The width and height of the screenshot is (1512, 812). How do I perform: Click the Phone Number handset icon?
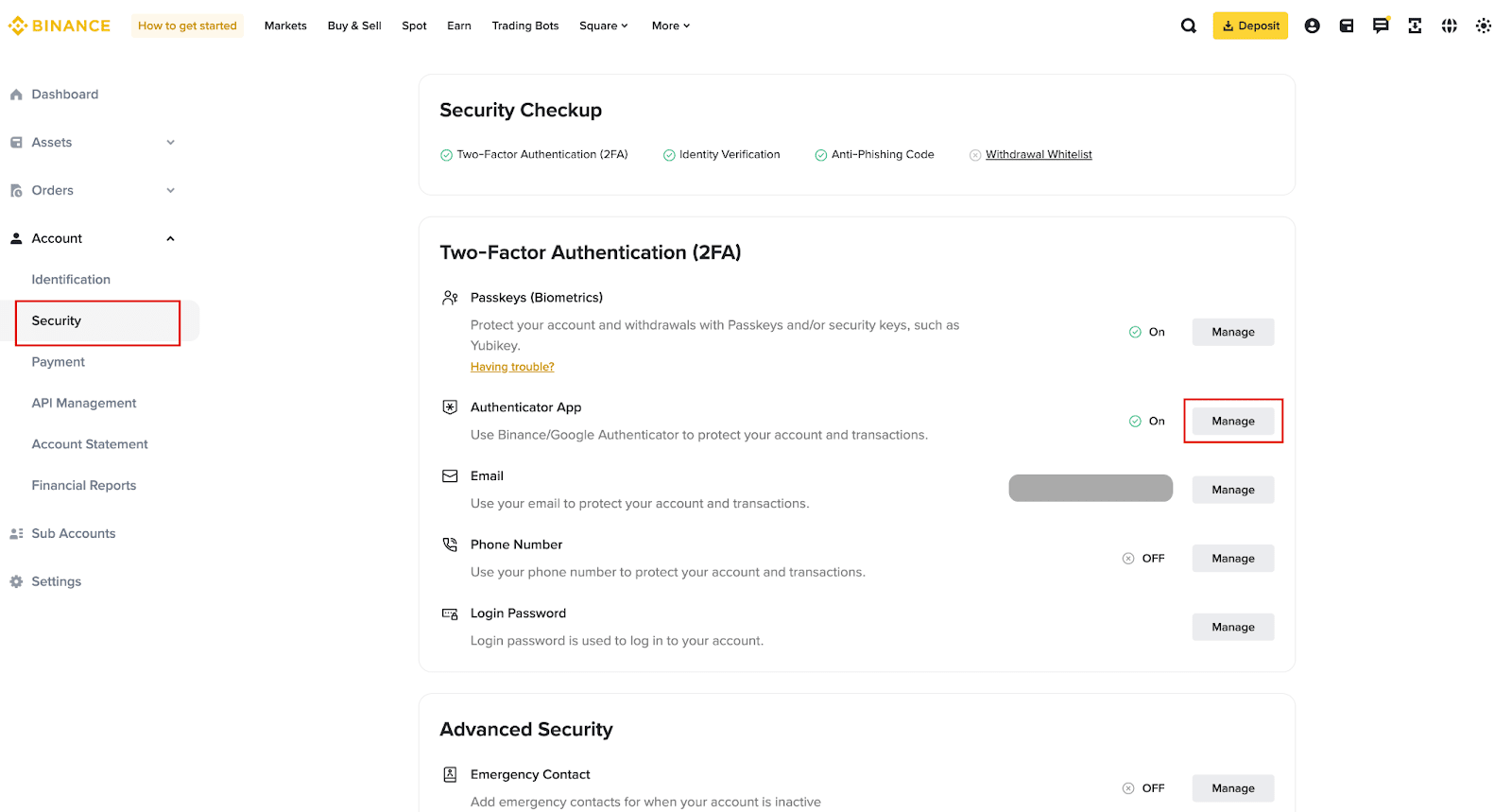(x=450, y=544)
